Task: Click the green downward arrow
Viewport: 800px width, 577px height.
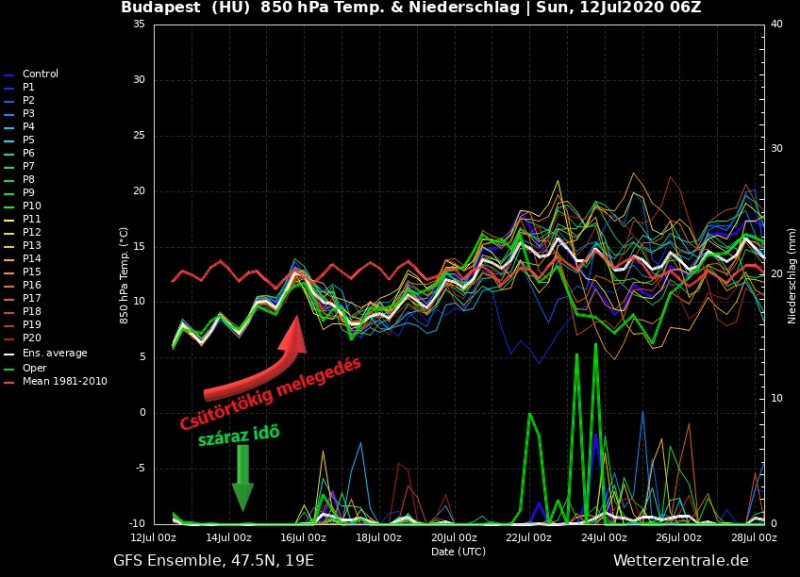Action: 243,478
